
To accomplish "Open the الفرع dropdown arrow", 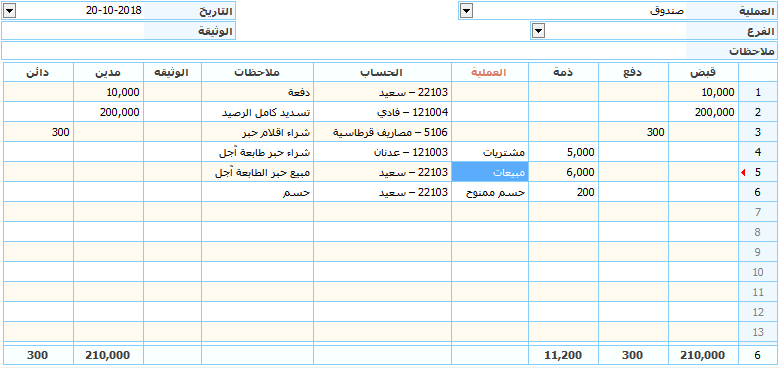I will [538, 31].
